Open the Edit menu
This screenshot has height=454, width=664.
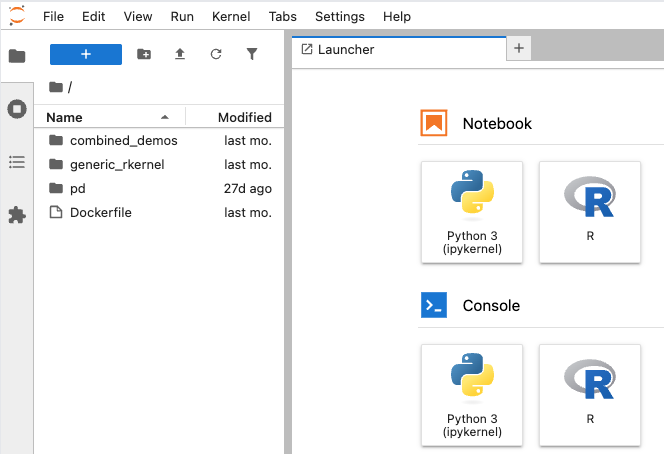click(93, 17)
